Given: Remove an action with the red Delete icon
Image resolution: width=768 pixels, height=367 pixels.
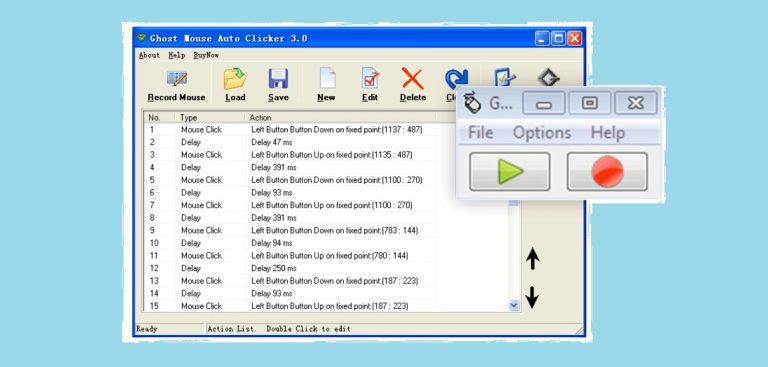Looking at the screenshot, I should (412, 78).
